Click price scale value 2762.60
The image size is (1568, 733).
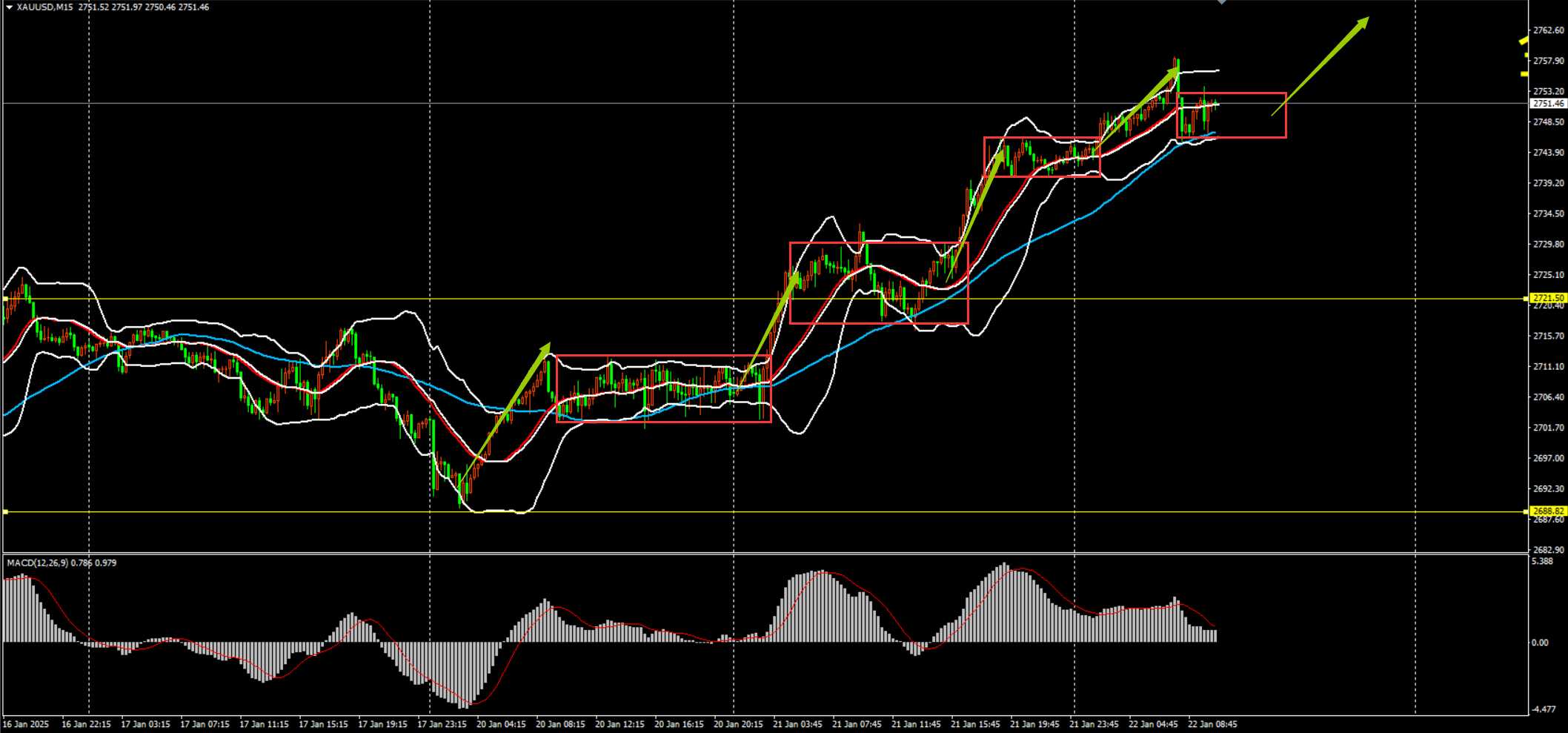click(x=1549, y=30)
